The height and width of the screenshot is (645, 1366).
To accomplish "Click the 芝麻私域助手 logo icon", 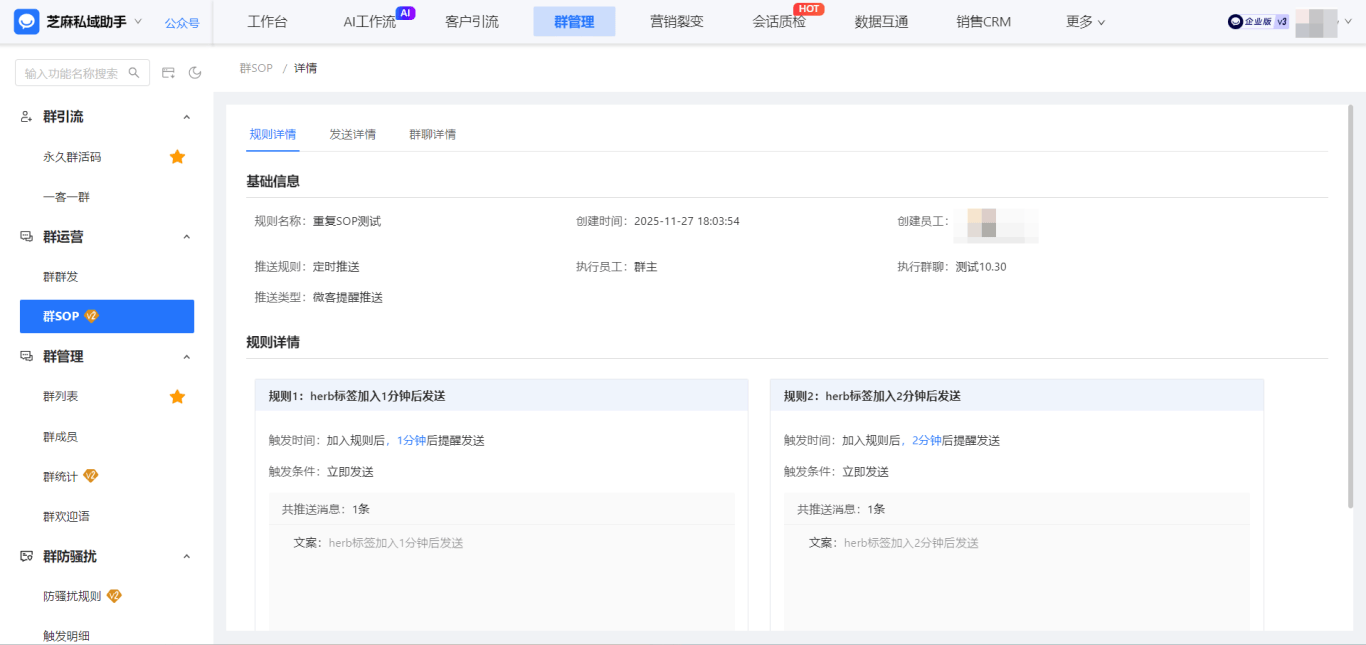I will pos(26,22).
